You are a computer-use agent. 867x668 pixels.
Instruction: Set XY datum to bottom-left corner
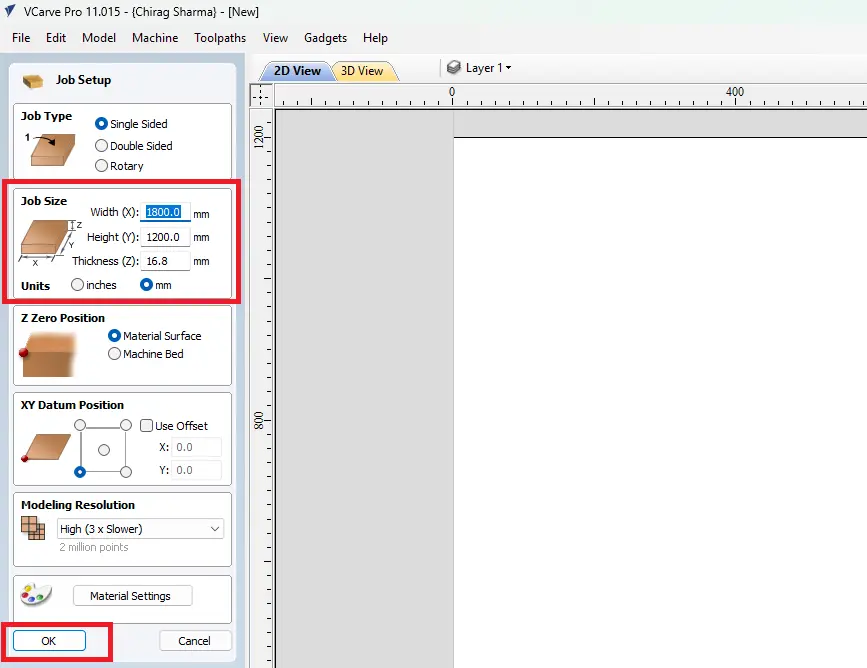80,472
